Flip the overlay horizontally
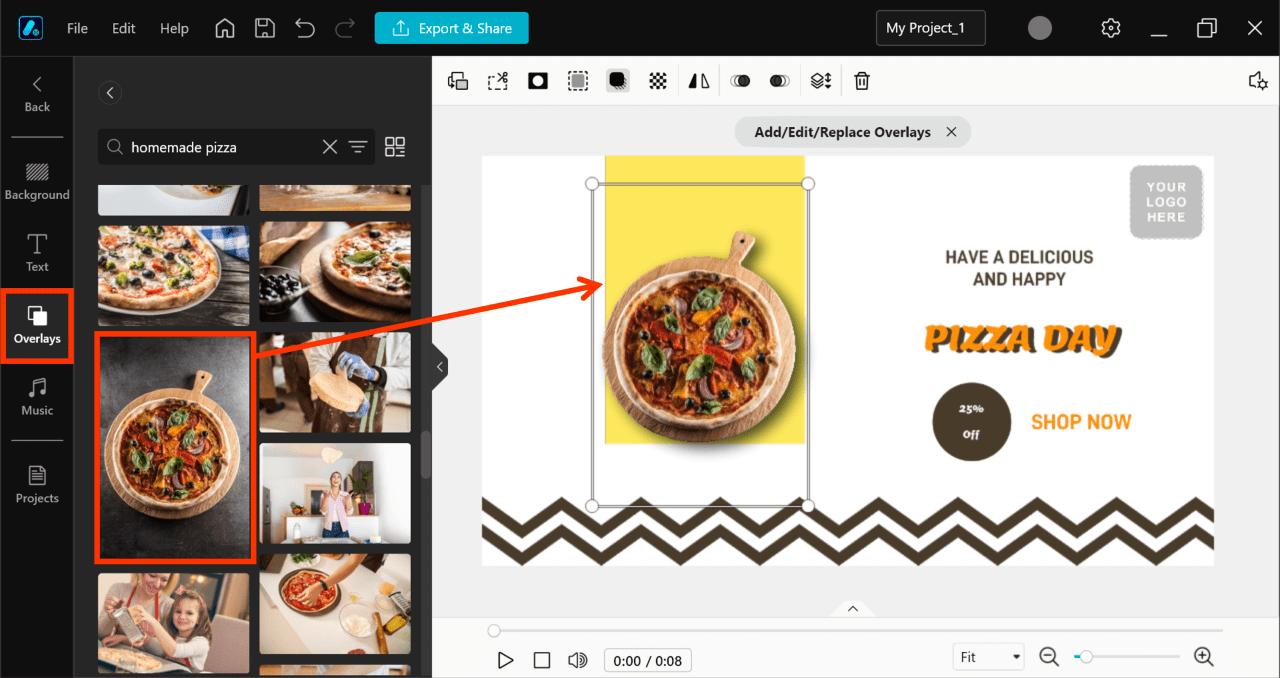 (698, 80)
